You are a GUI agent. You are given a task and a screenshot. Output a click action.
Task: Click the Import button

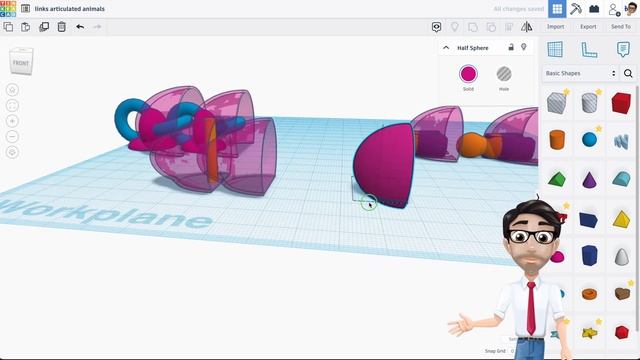point(556,27)
